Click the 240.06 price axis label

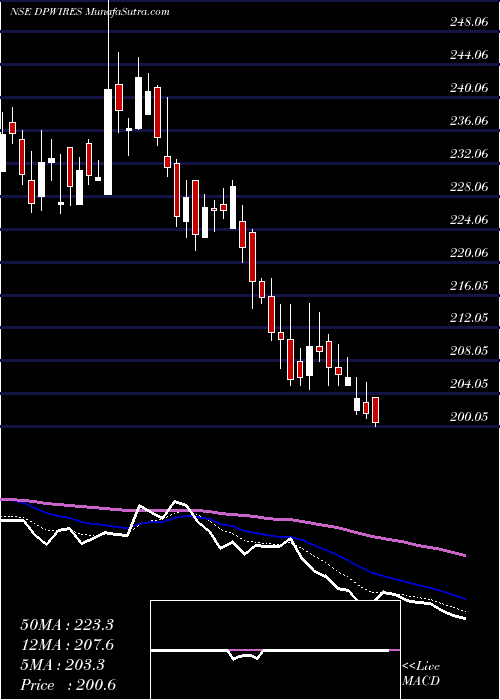click(467, 88)
